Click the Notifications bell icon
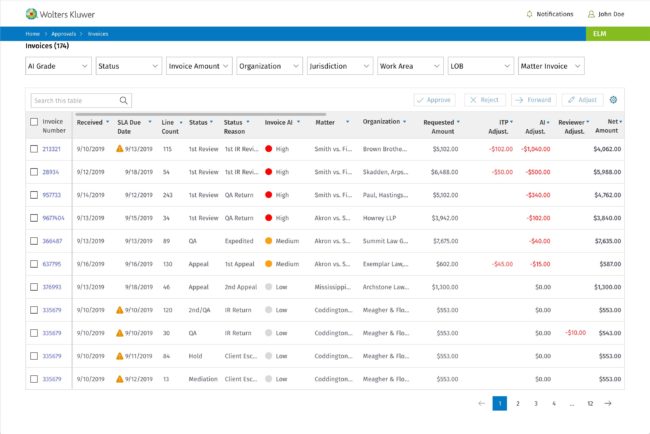 point(530,14)
